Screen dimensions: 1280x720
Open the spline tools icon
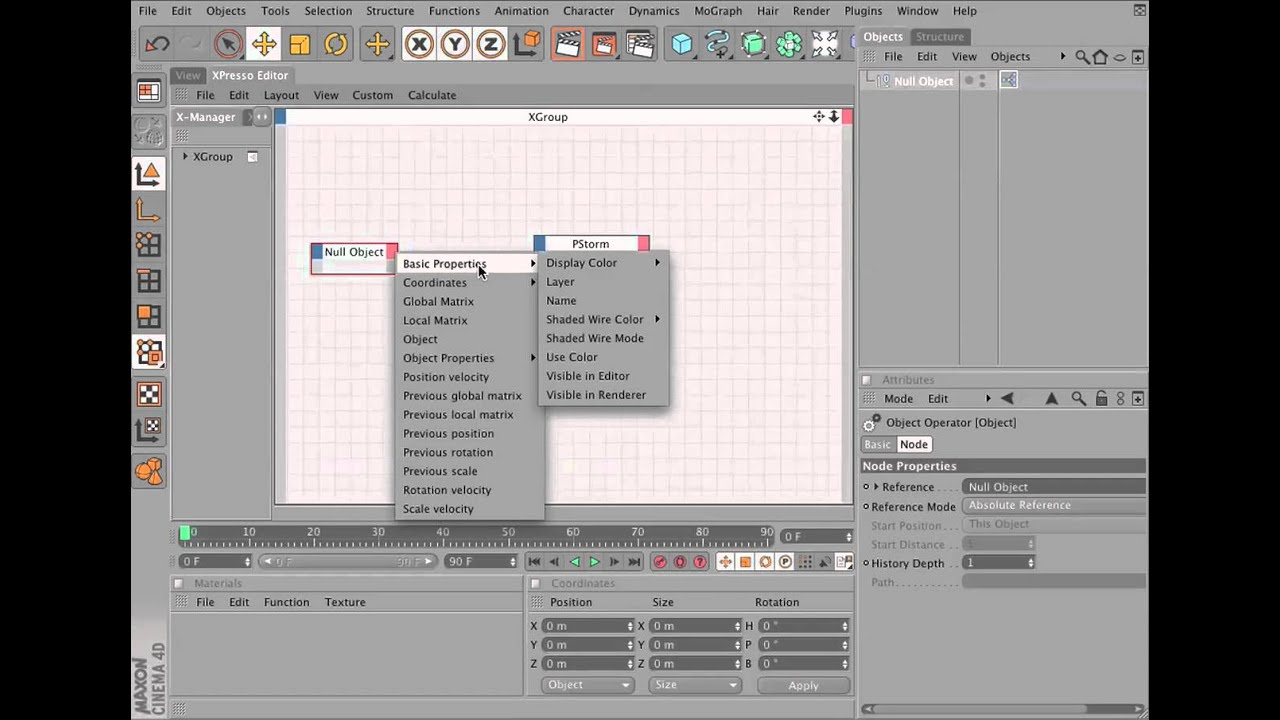(718, 44)
